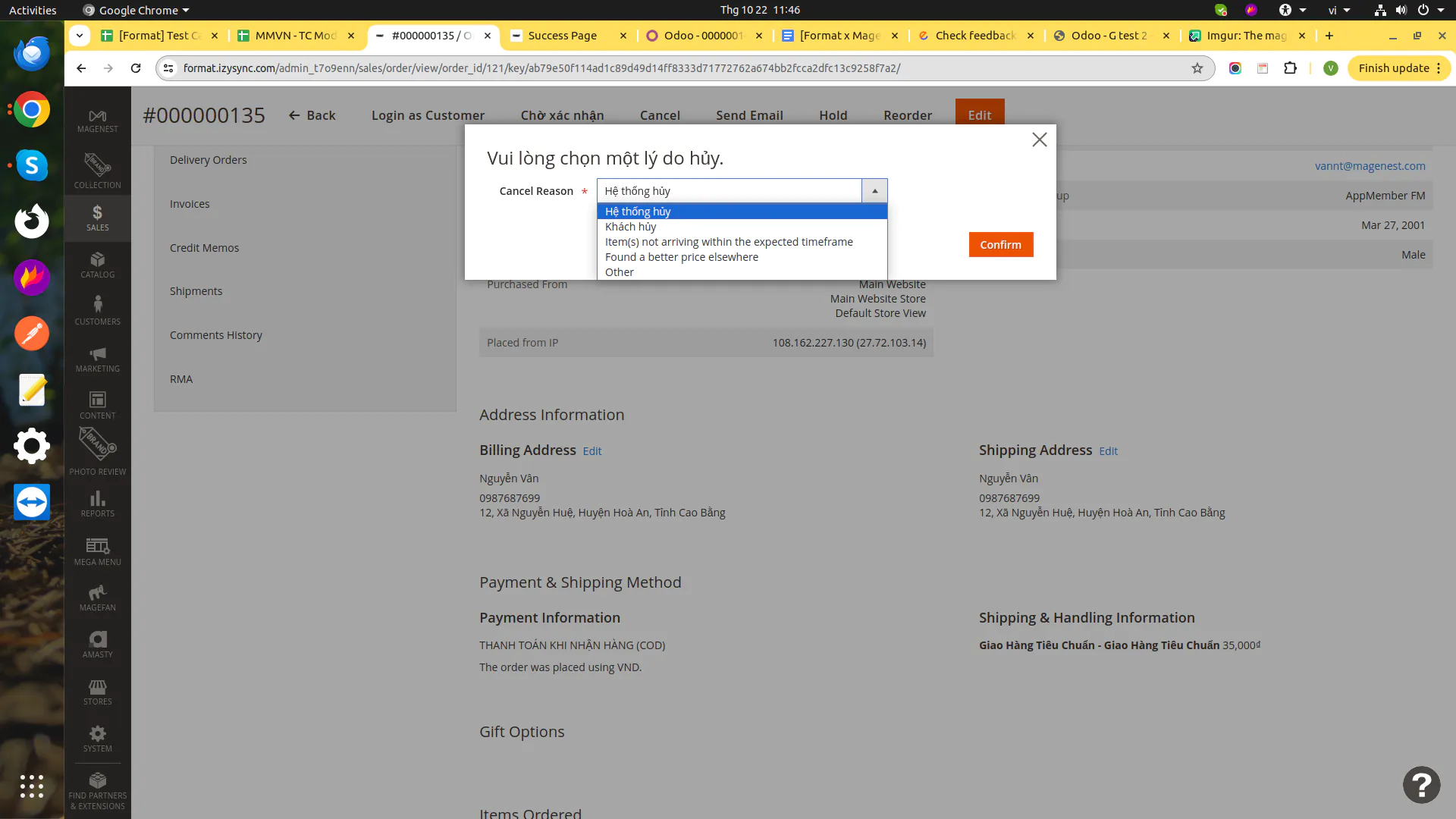Image resolution: width=1456 pixels, height=819 pixels.
Task: Open the Stores sidebar icon
Action: point(97,692)
